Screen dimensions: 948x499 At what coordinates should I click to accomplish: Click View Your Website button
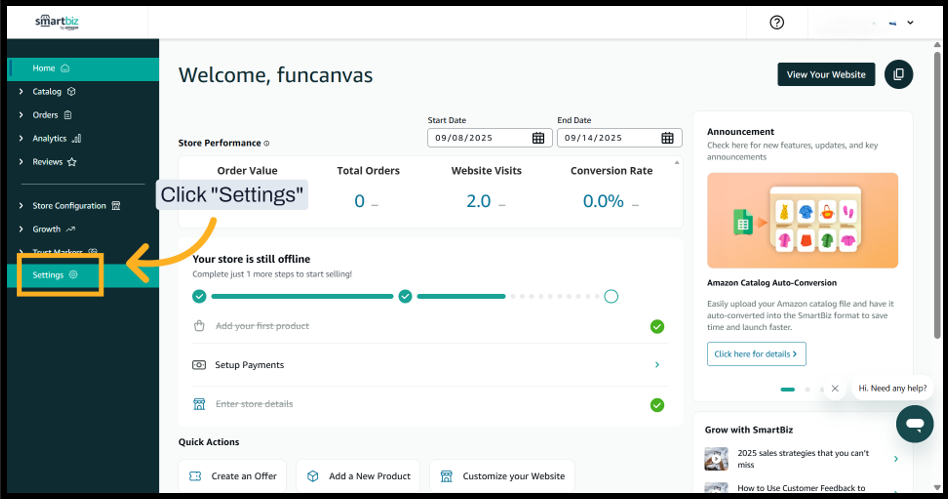pos(826,74)
